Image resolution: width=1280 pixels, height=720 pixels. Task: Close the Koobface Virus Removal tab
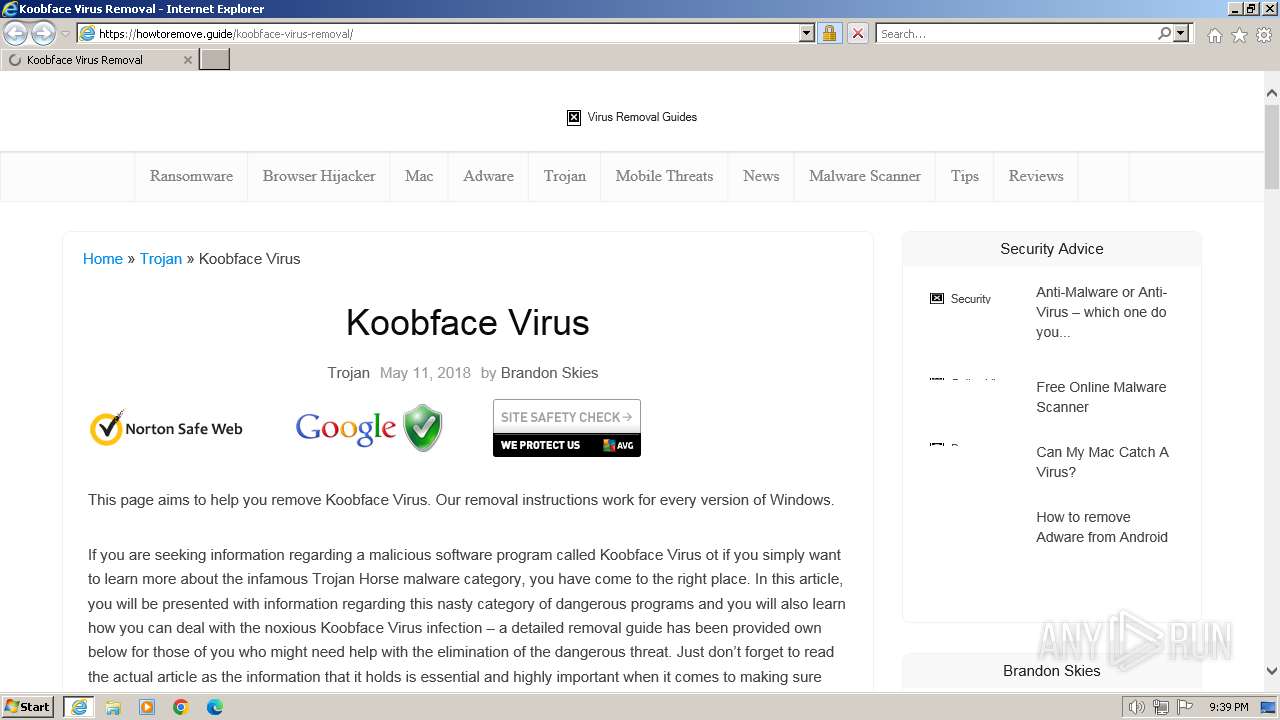pos(187,60)
